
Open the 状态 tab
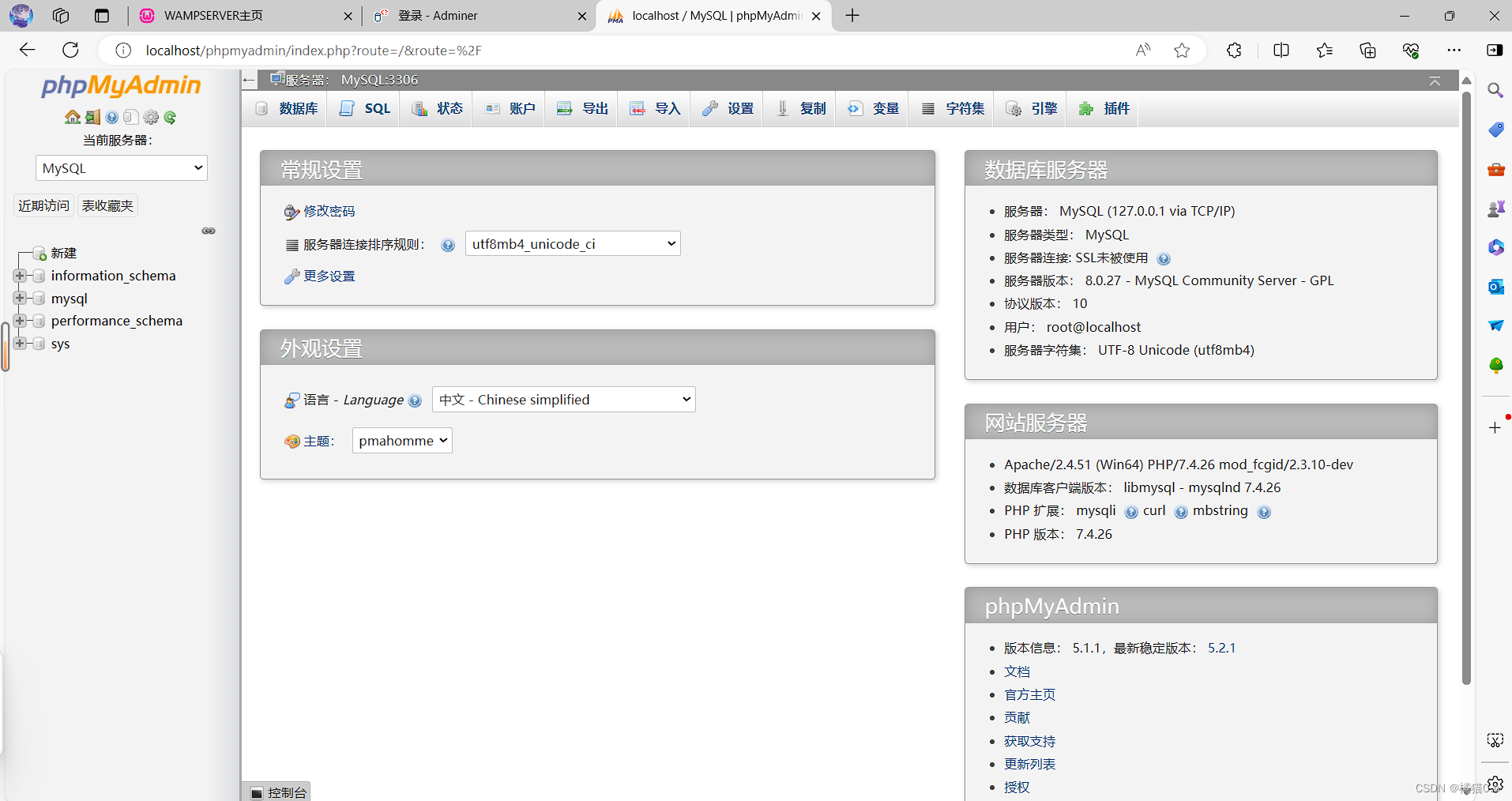click(x=438, y=109)
